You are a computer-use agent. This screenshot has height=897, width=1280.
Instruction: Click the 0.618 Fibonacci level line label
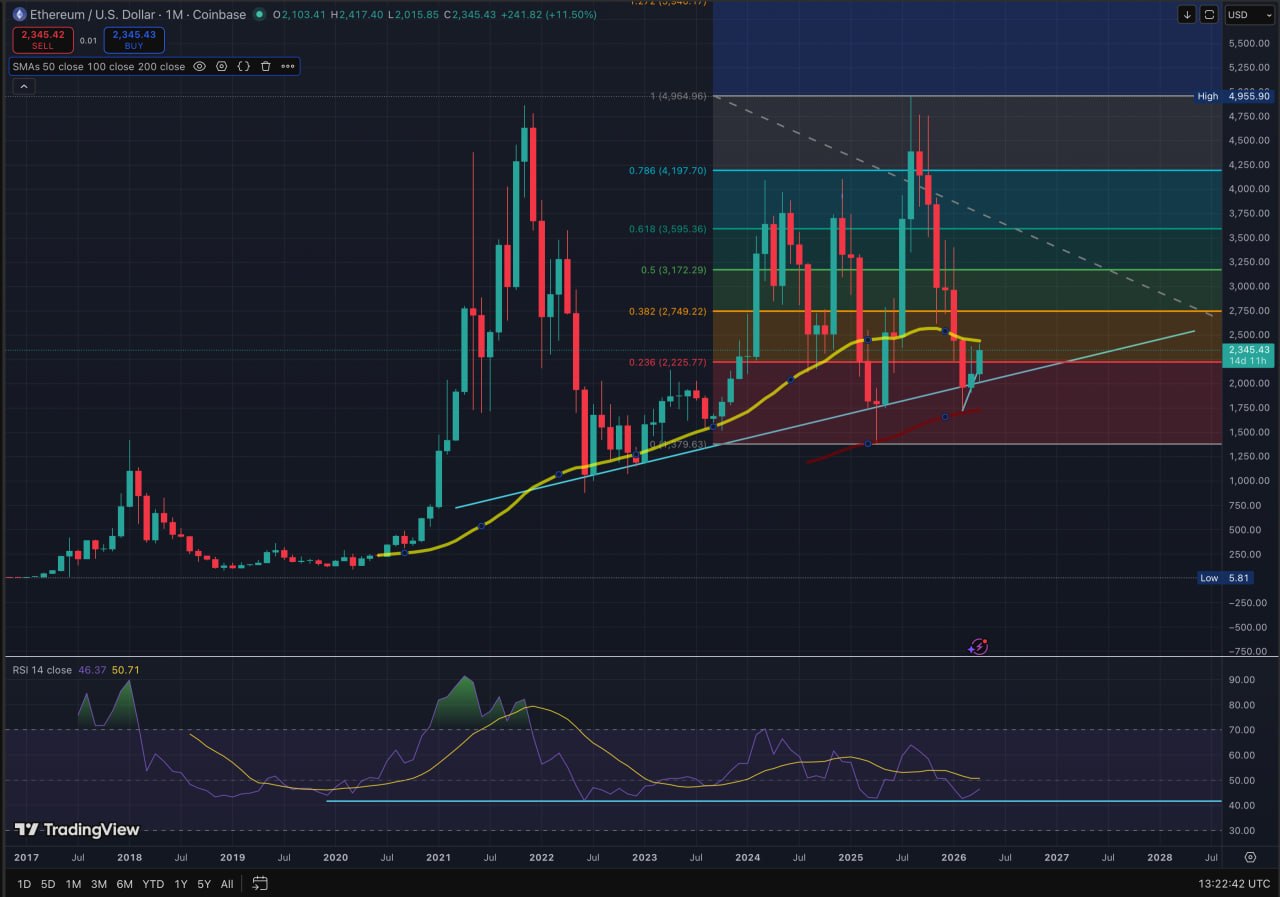click(668, 229)
